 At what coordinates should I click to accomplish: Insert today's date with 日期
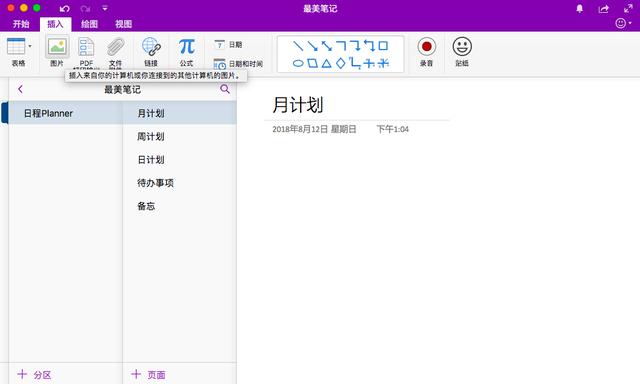tap(228, 44)
